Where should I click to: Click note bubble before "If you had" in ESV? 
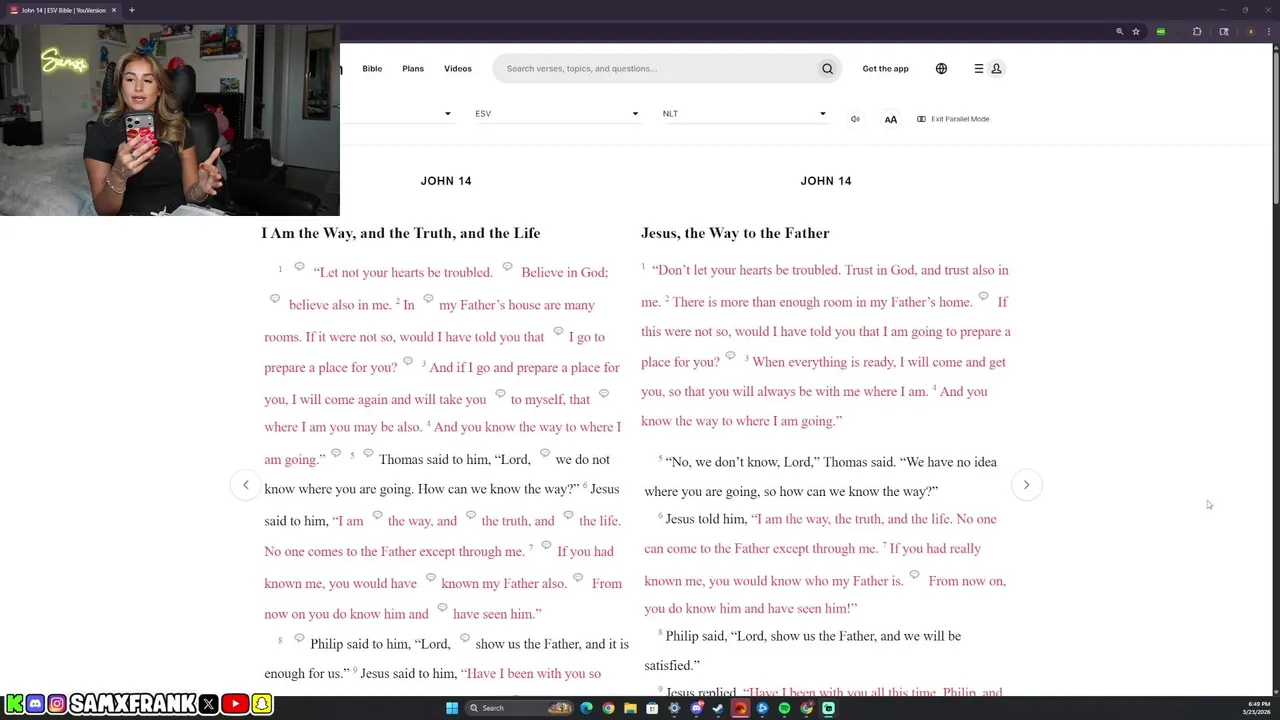click(x=546, y=546)
